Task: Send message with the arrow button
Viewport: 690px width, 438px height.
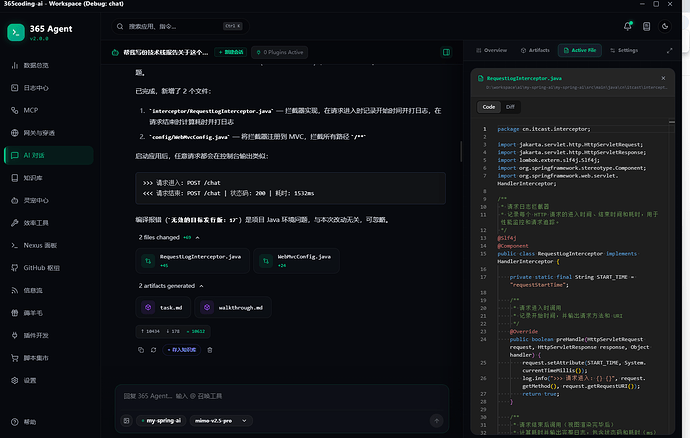Action: click(x=437, y=421)
